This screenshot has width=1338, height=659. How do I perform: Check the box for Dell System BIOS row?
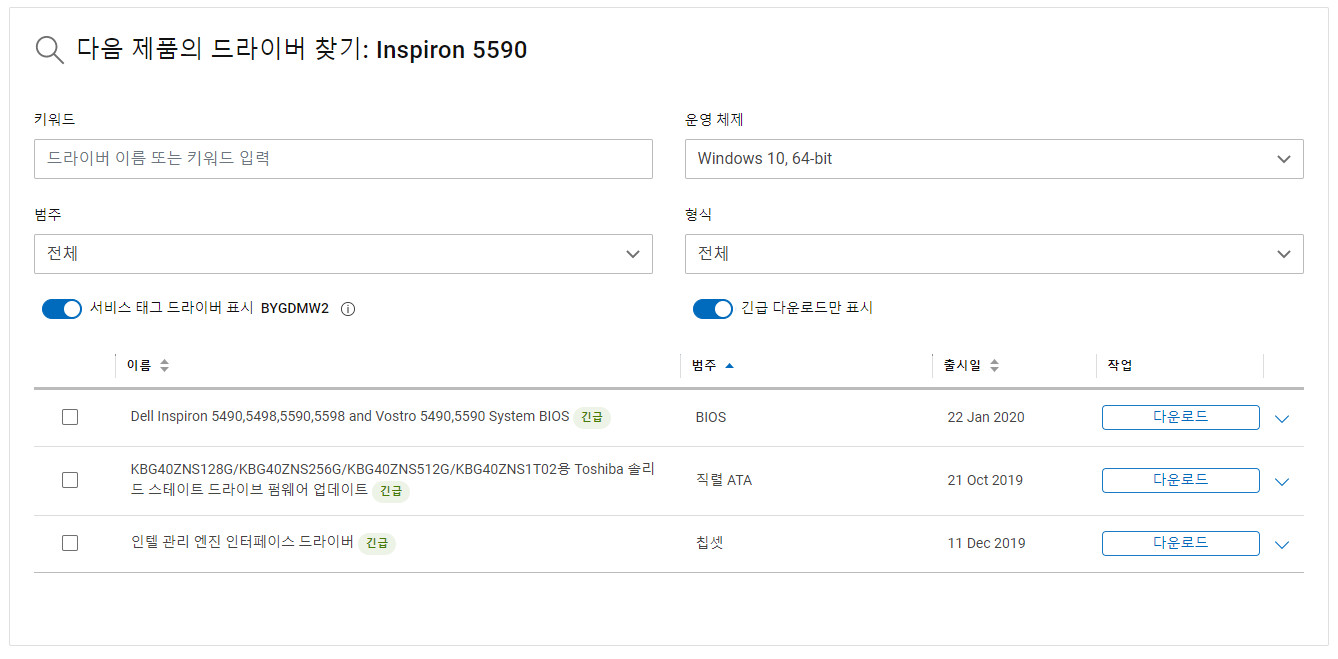click(x=70, y=417)
